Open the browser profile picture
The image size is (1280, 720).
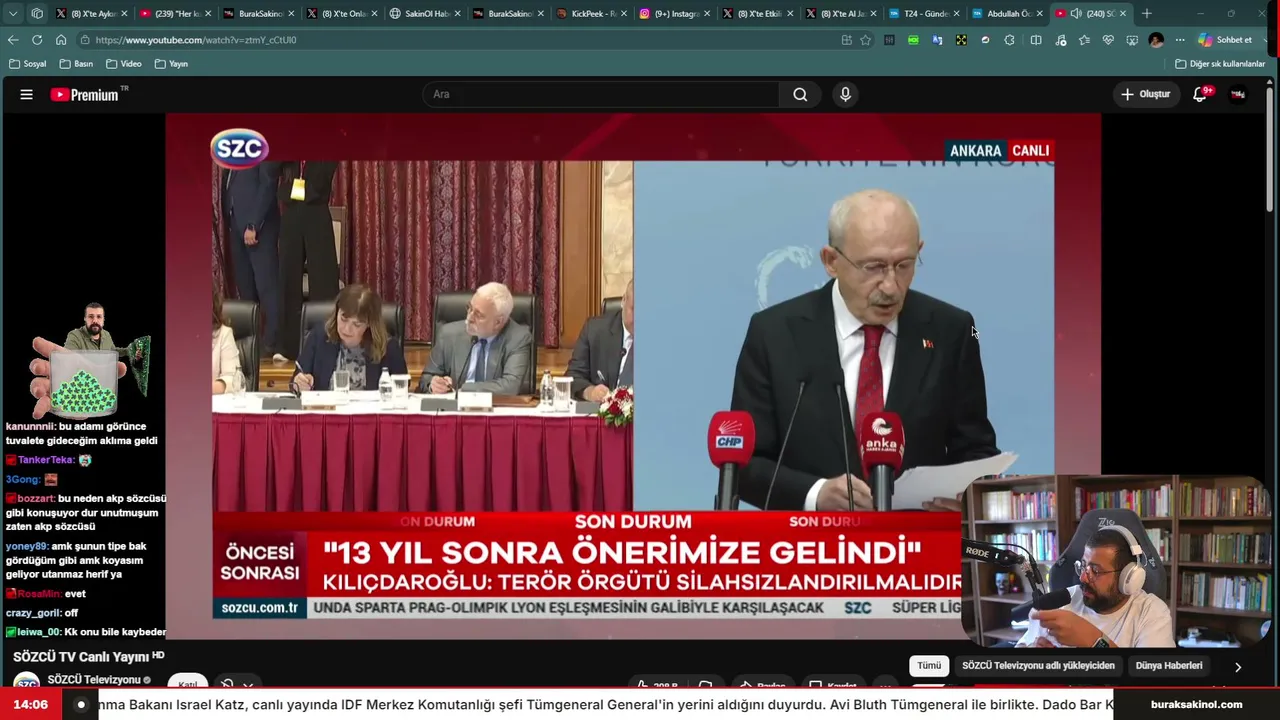click(1156, 40)
